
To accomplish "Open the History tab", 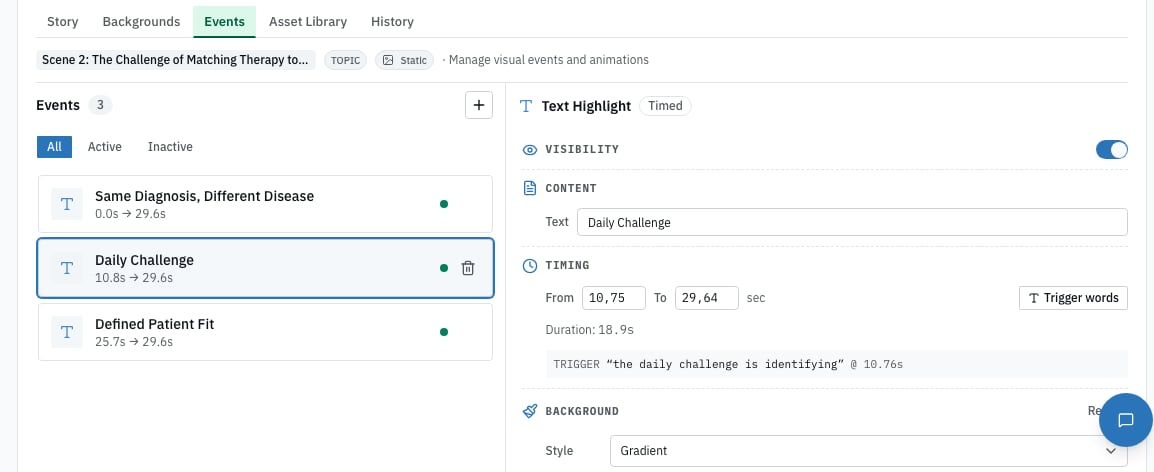I will pos(392,21).
